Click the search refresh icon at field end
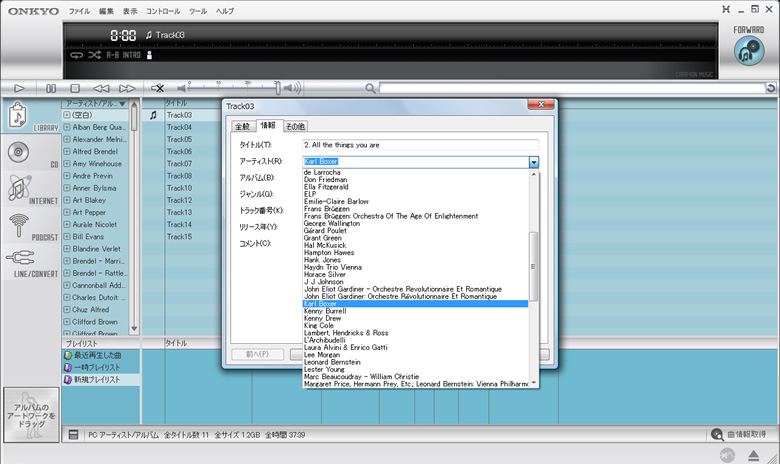The image size is (780, 464). (771, 89)
